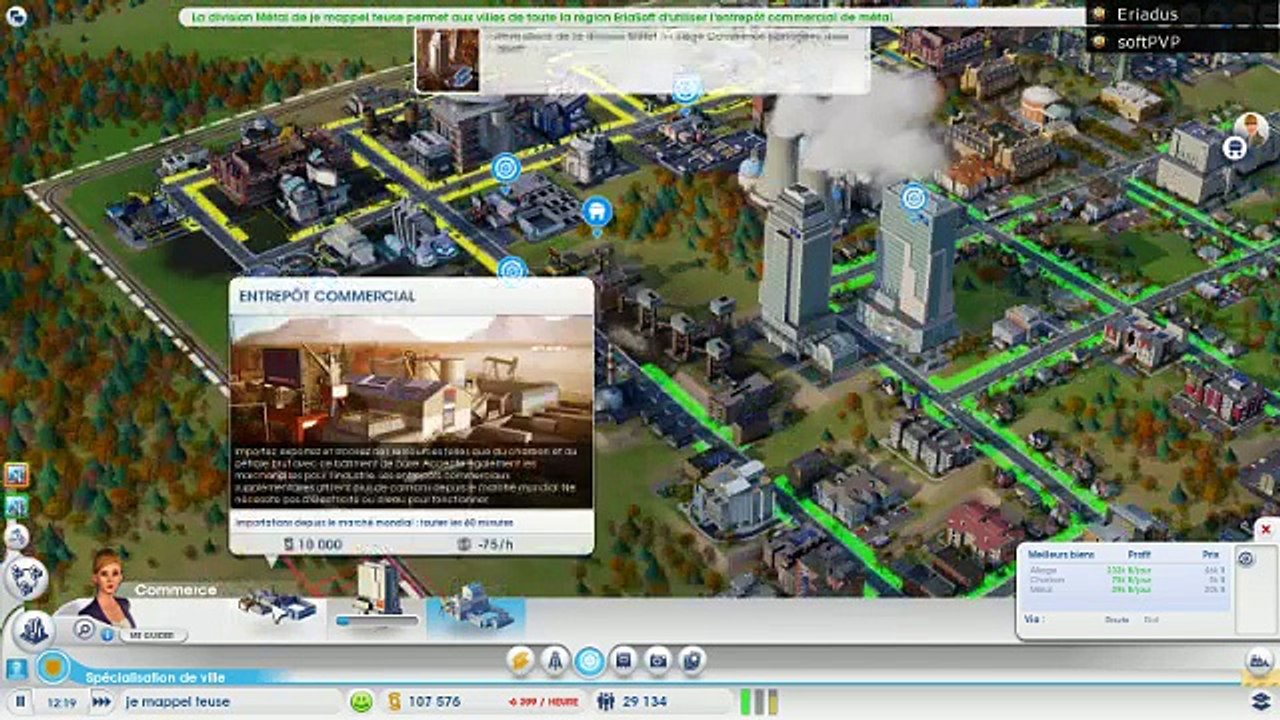Screen dimensions: 1280x720
Task: Choose the orange lightning specialization icon
Action: tap(521, 660)
